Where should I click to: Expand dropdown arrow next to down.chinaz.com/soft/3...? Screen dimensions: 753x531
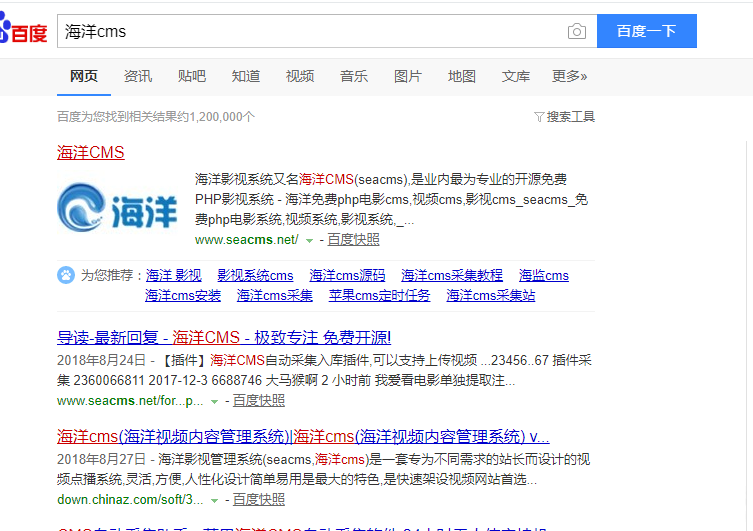(215, 501)
